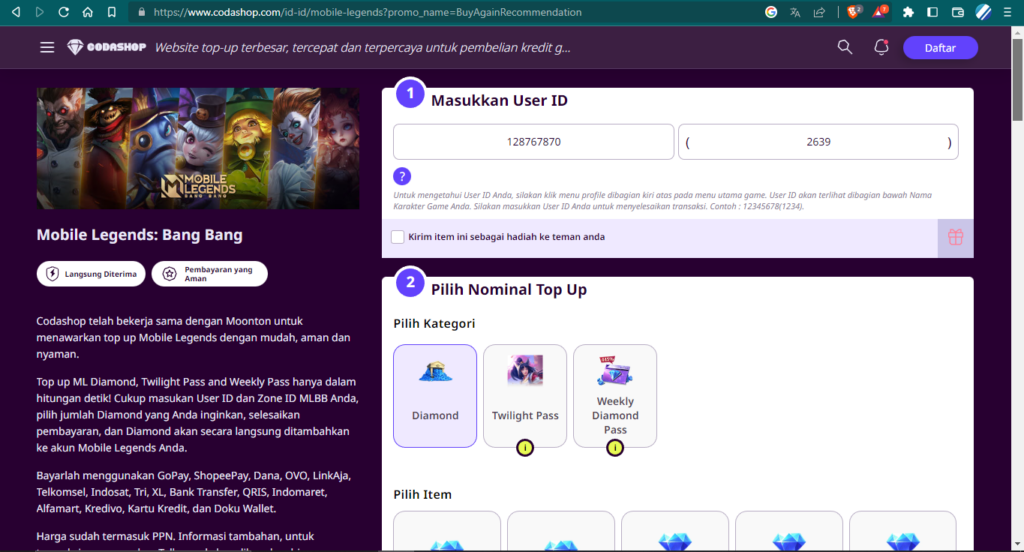
Task: Click the blue striped profile icon
Action: pos(983,12)
